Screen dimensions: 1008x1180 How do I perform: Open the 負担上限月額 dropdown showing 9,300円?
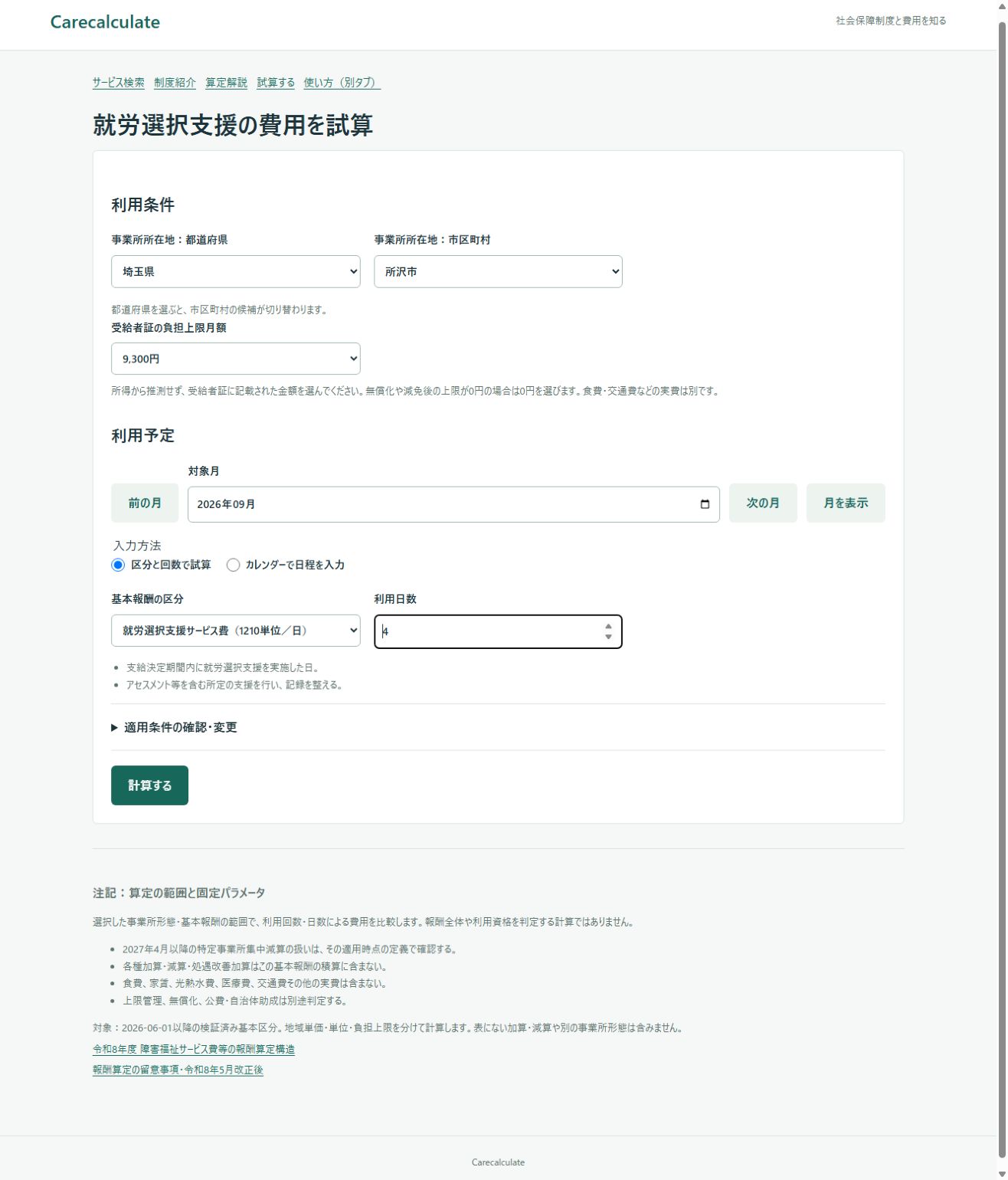[236, 359]
